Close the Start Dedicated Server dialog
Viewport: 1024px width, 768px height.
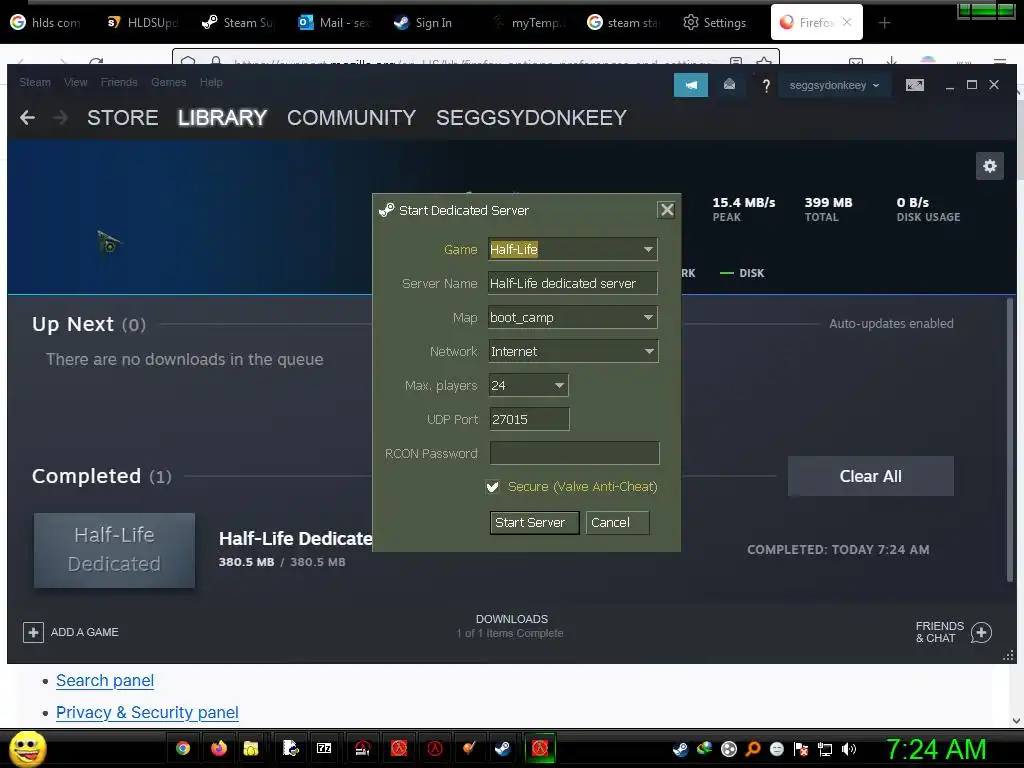click(666, 210)
